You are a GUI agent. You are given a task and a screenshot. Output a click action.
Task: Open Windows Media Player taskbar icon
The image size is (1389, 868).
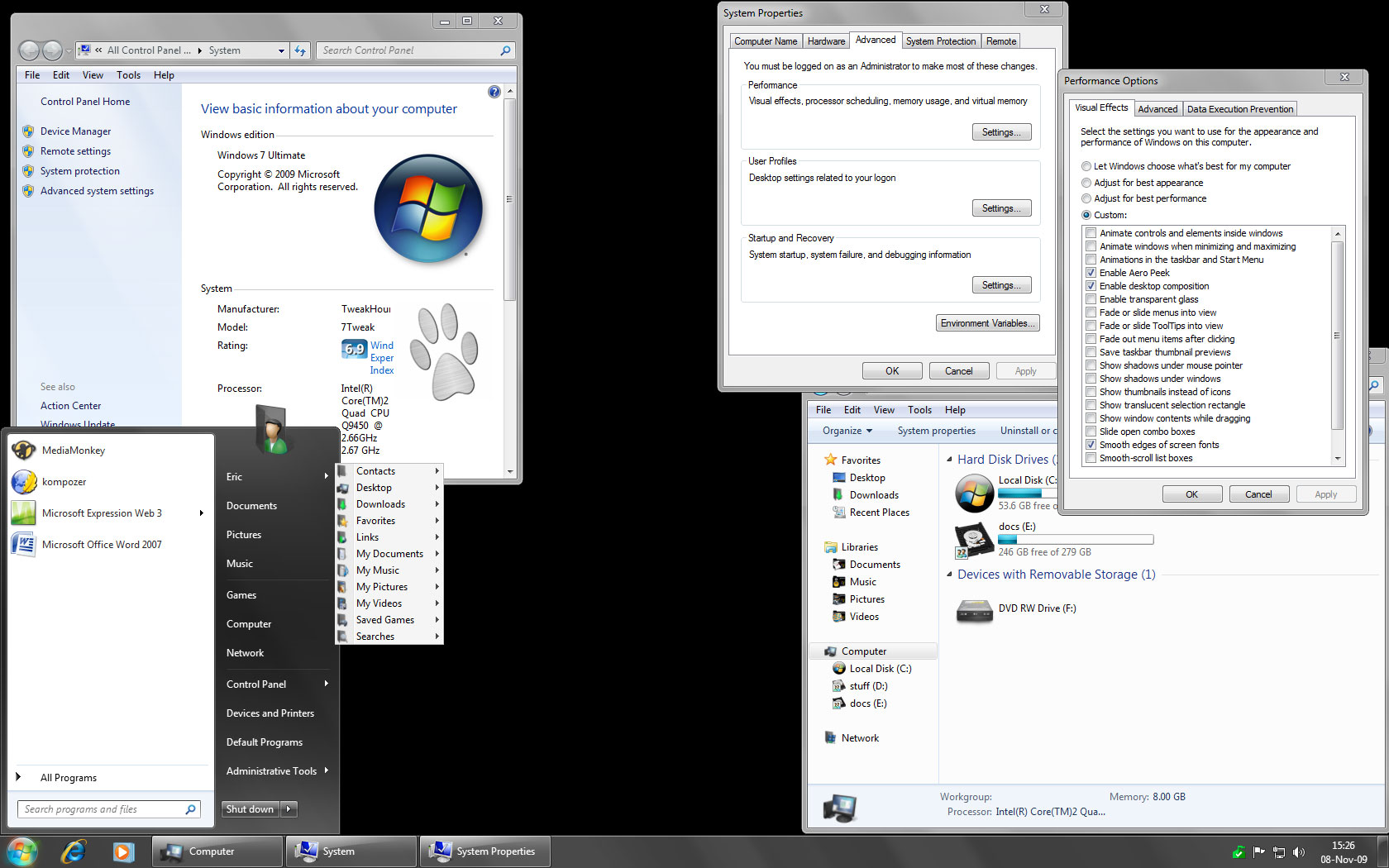(x=123, y=851)
